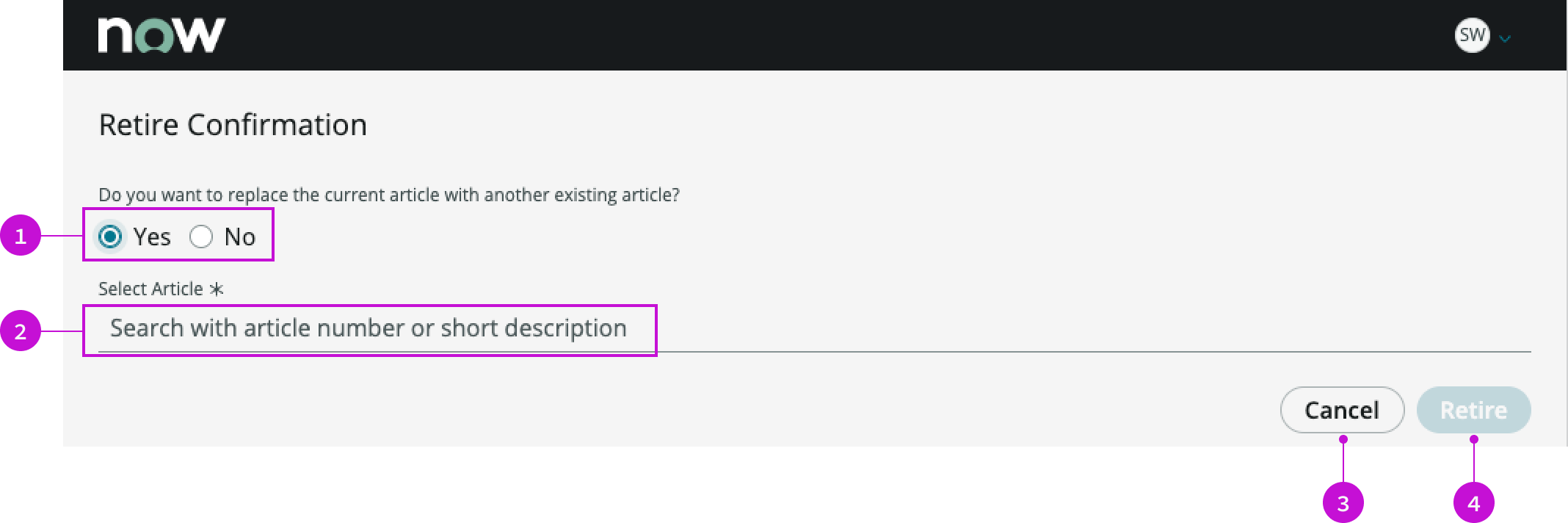
Task: Click the Cancel button
Action: (x=1342, y=410)
